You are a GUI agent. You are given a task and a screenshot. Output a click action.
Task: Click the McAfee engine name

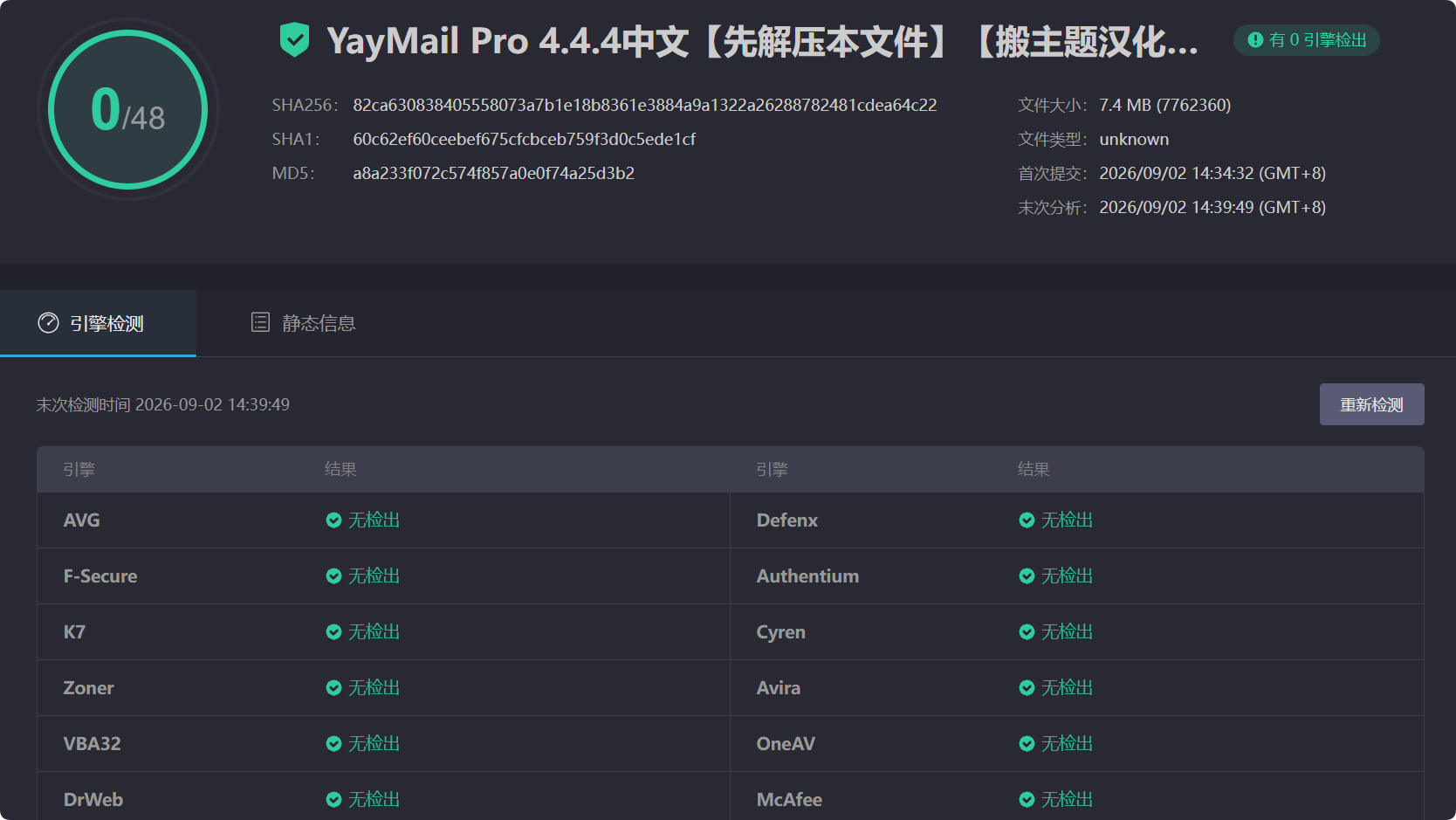coord(789,800)
